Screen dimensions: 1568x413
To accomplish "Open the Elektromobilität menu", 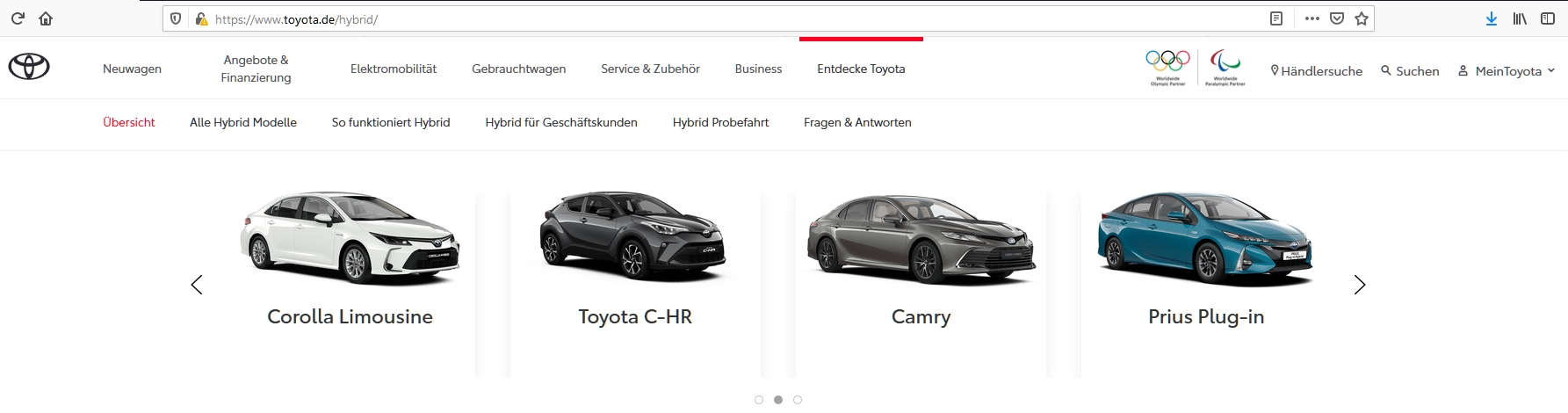I will pyautogui.click(x=394, y=69).
